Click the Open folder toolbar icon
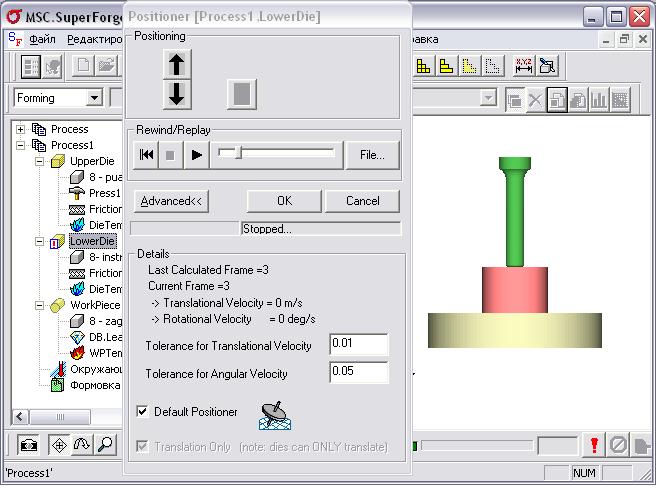 pyautogui.click(x=106, y=66)
